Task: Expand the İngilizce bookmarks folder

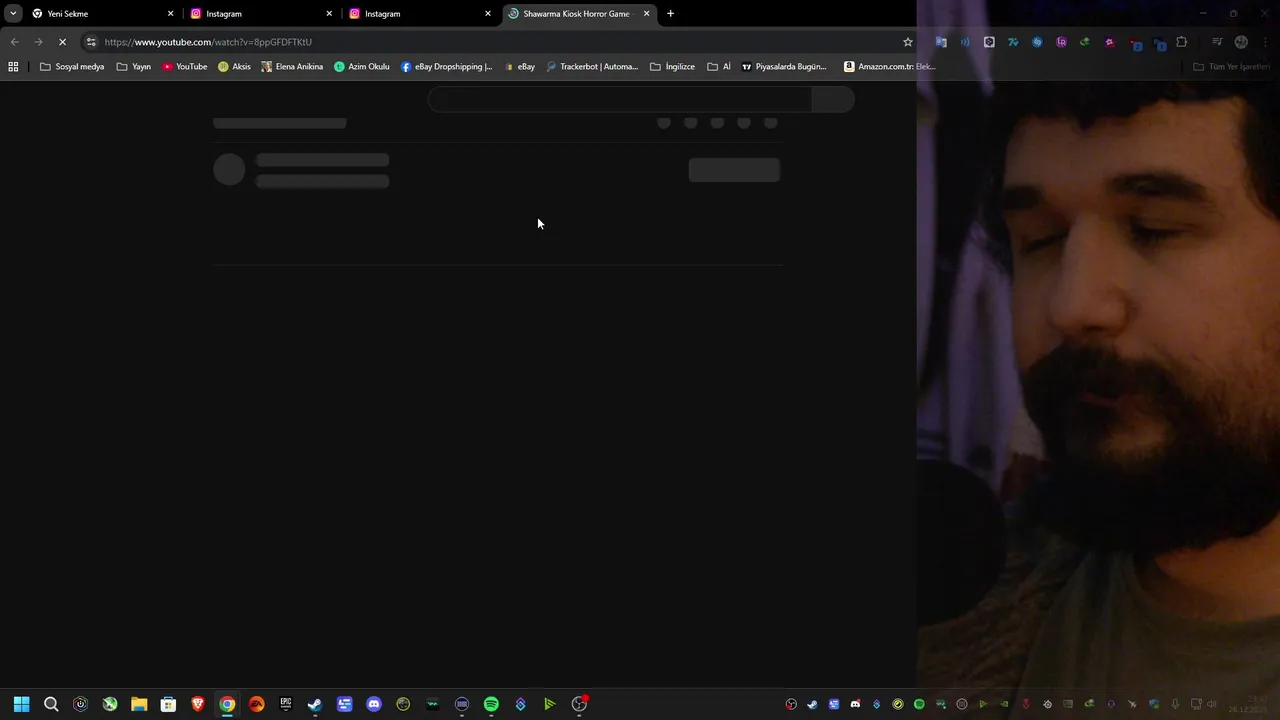Action: coord(673,67)
